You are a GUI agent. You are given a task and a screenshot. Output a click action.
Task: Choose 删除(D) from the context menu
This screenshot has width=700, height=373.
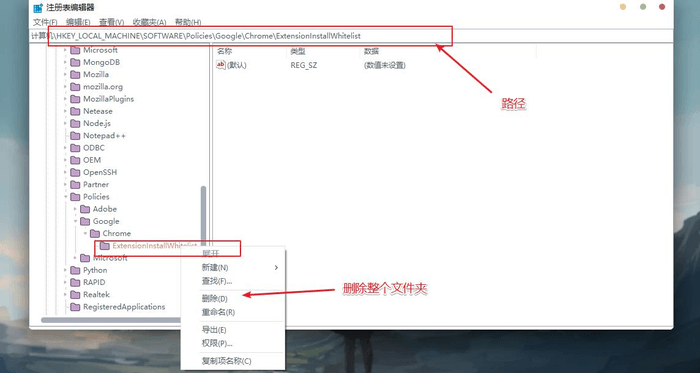214,298
